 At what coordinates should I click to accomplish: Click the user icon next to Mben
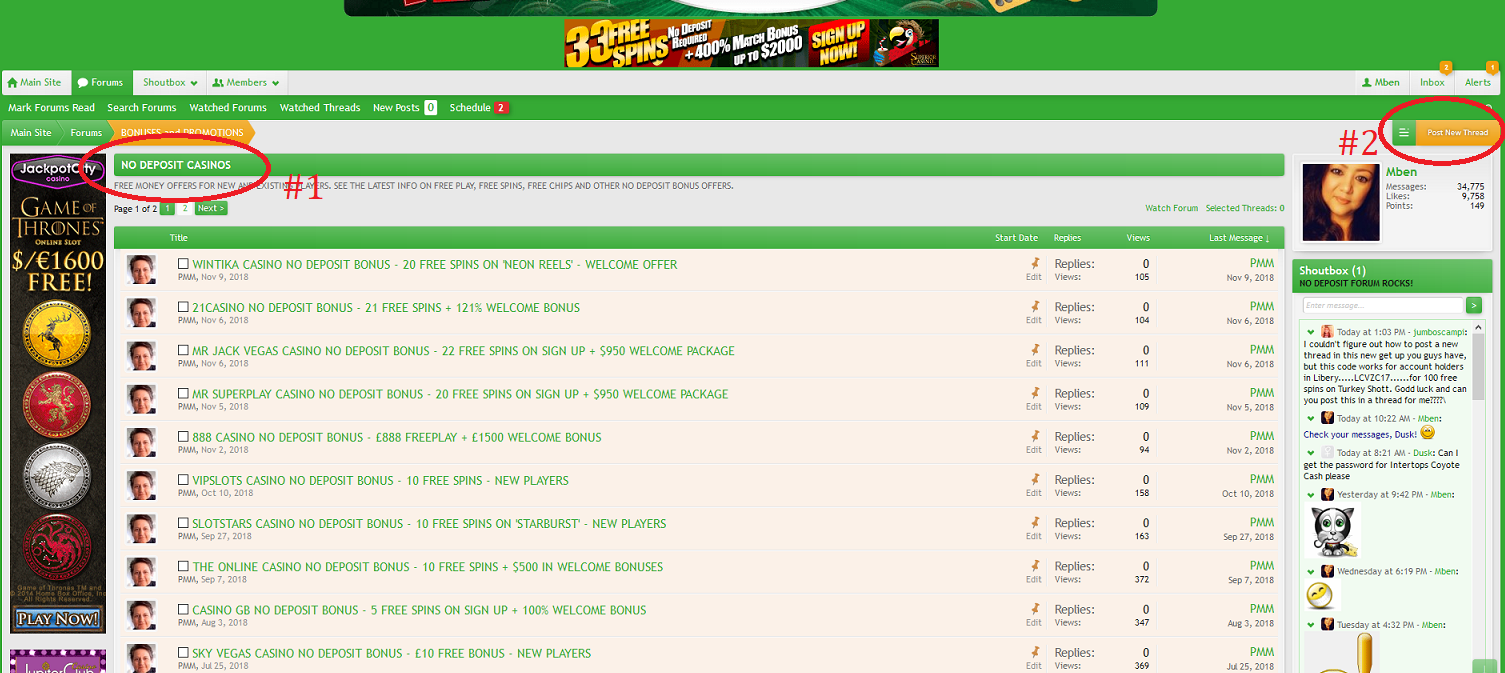1367,83
